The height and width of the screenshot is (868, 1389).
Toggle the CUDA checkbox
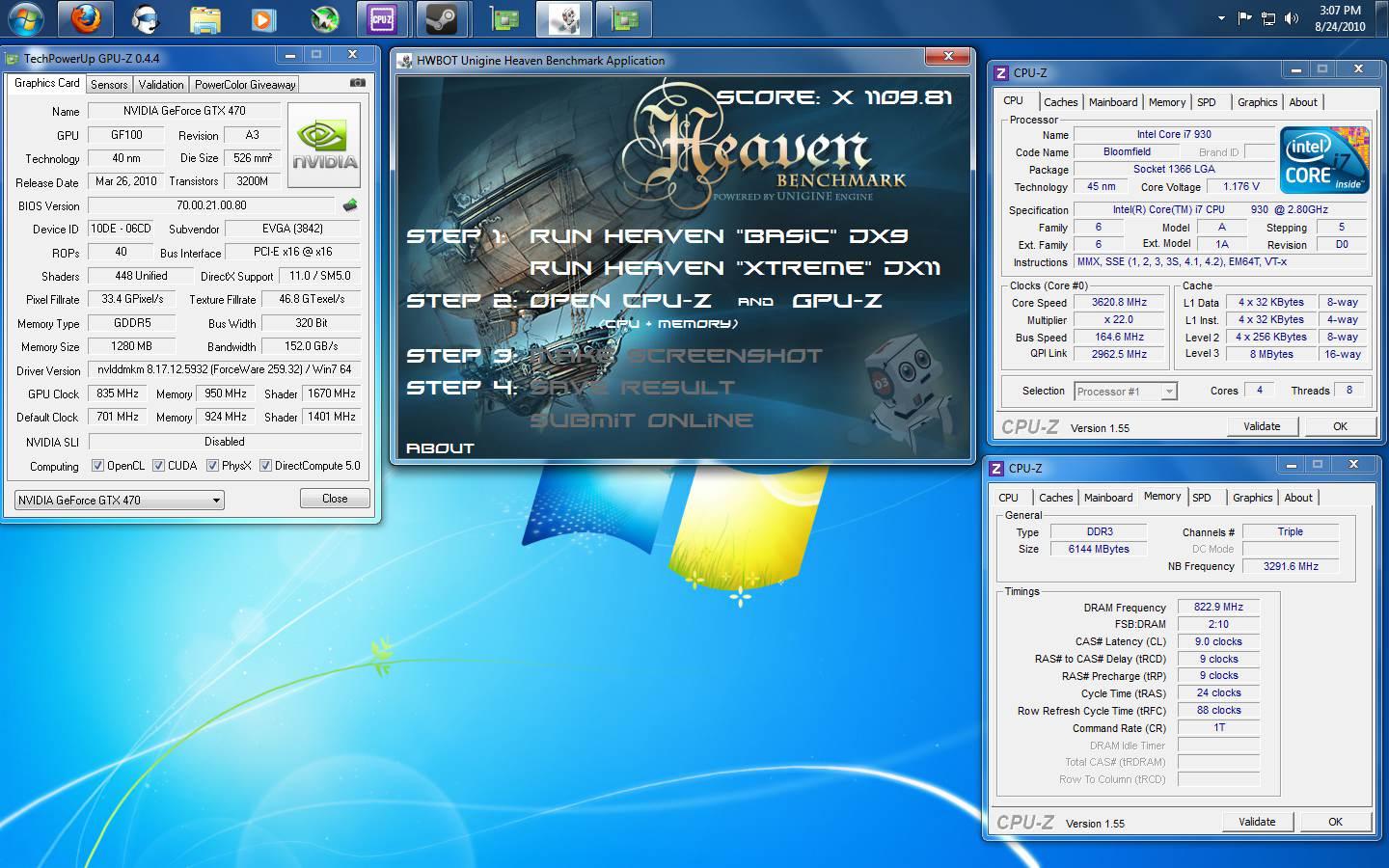click(x=158, y=466)
